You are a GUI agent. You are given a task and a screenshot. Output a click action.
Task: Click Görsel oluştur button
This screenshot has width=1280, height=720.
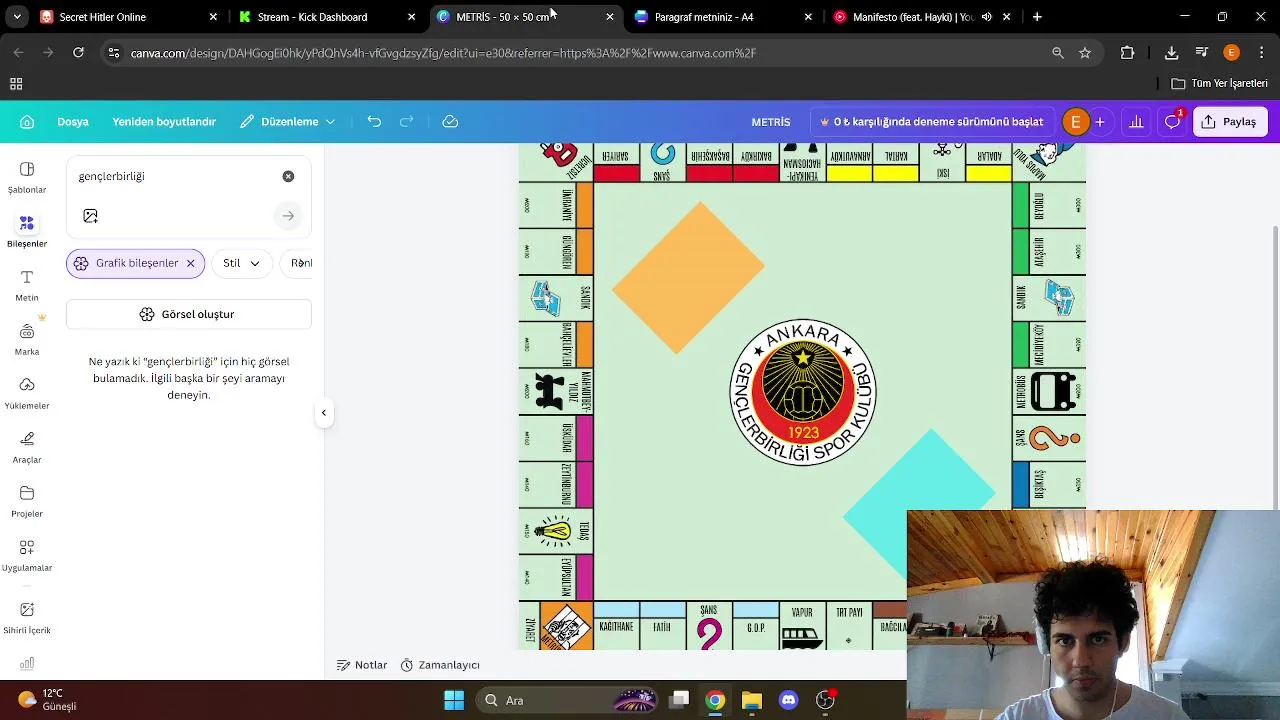pos(188,314)
